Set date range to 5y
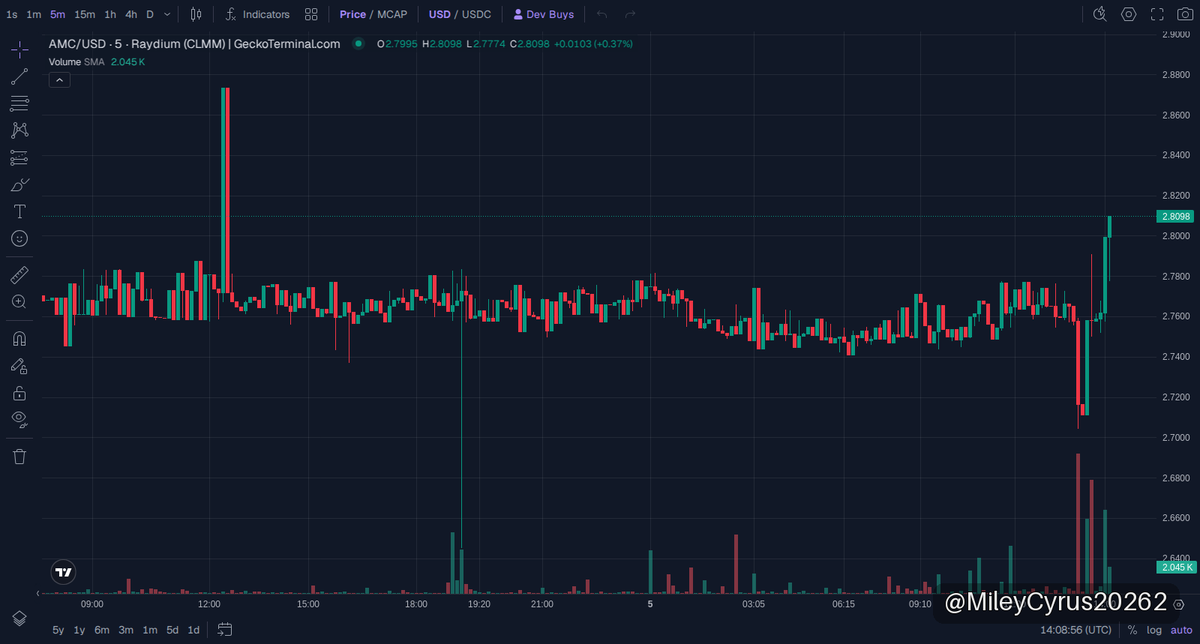 58,630
